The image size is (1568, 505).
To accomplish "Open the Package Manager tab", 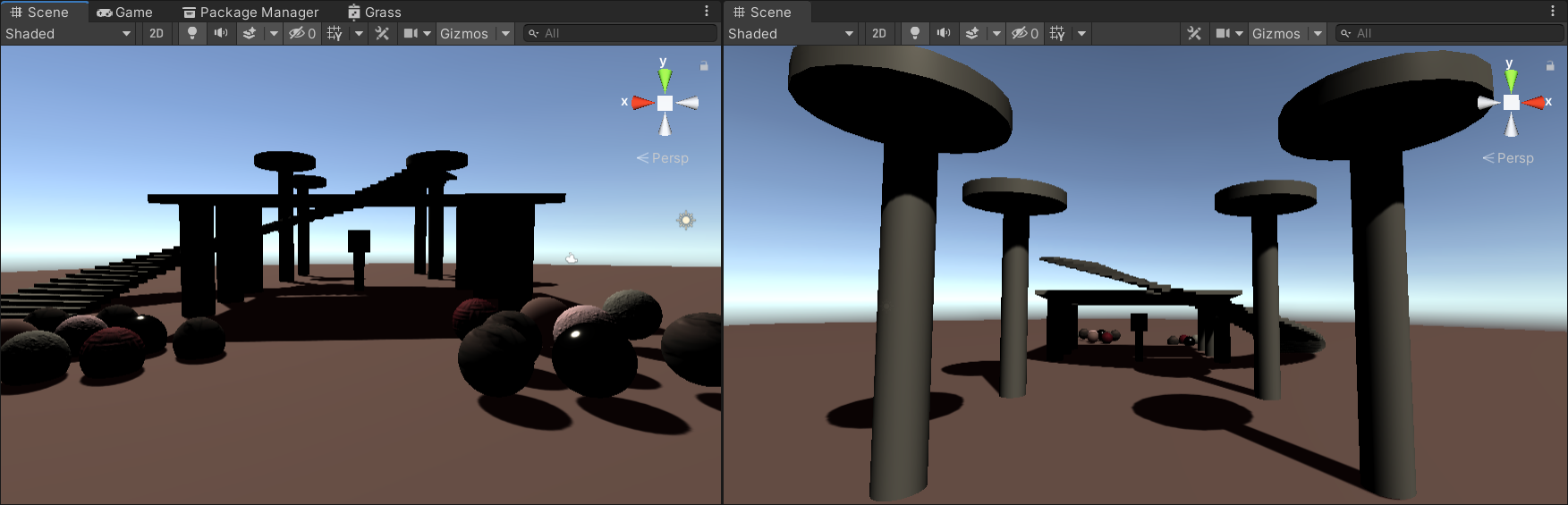I will click(x=250, y=12).
